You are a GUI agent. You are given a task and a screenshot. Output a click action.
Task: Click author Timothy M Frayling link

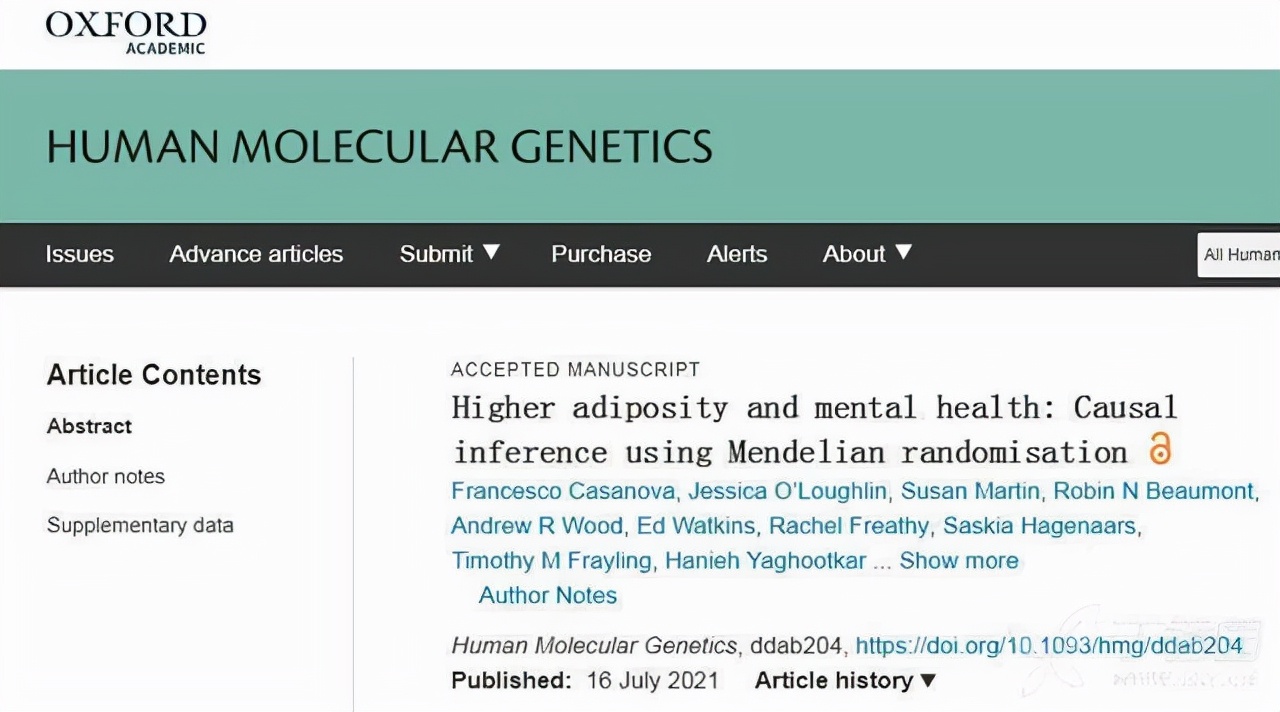click(x=551, y=561)
